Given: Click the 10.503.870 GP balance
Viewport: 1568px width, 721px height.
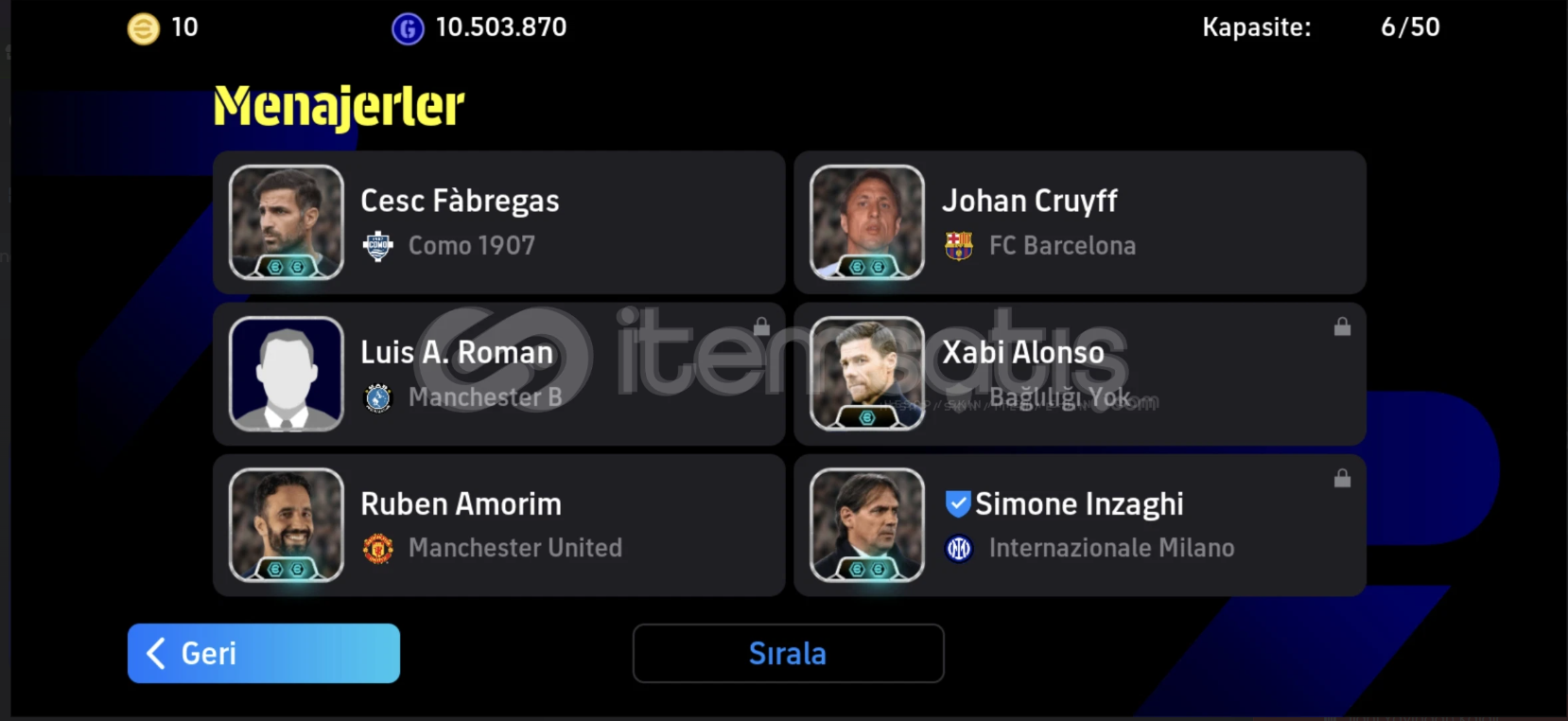Looking at the screenshot, I should 501,27.
